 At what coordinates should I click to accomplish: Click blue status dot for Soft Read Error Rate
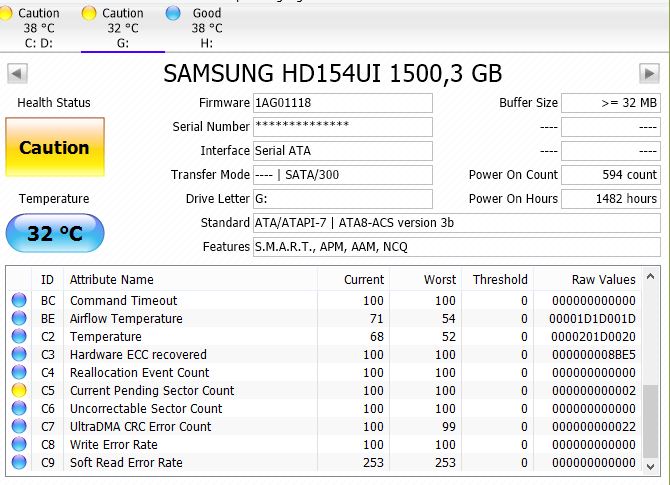coord(19,462)
